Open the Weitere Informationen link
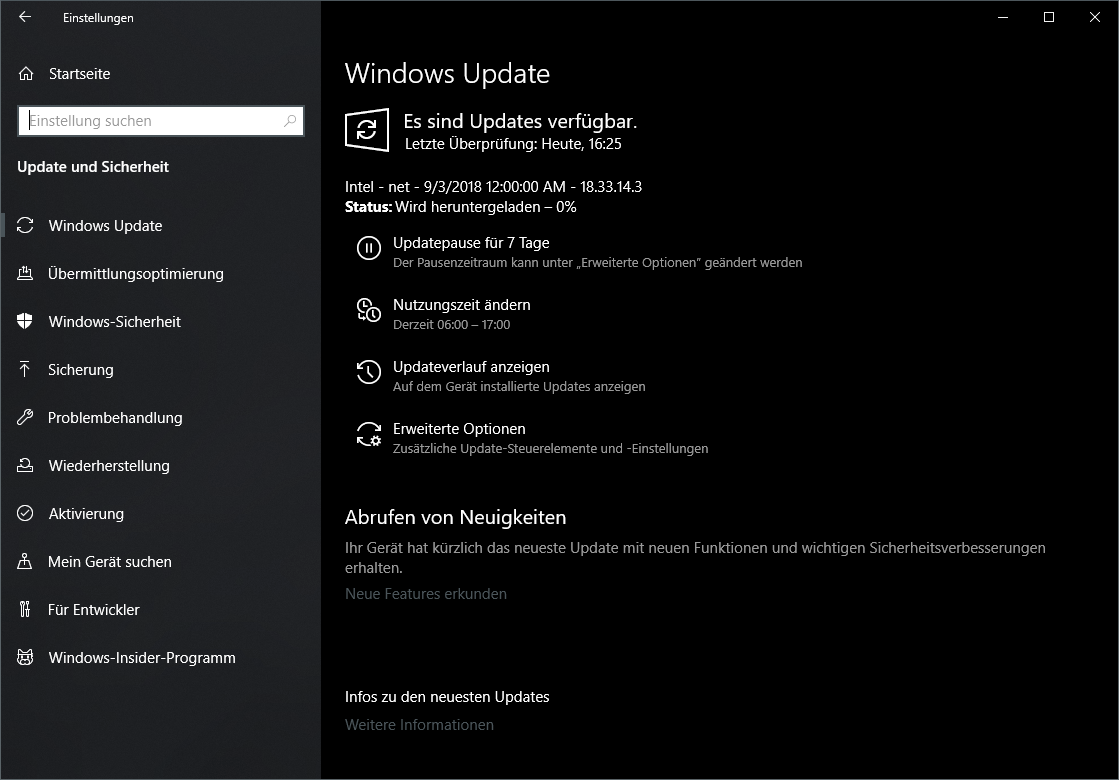 coord(420,724)
